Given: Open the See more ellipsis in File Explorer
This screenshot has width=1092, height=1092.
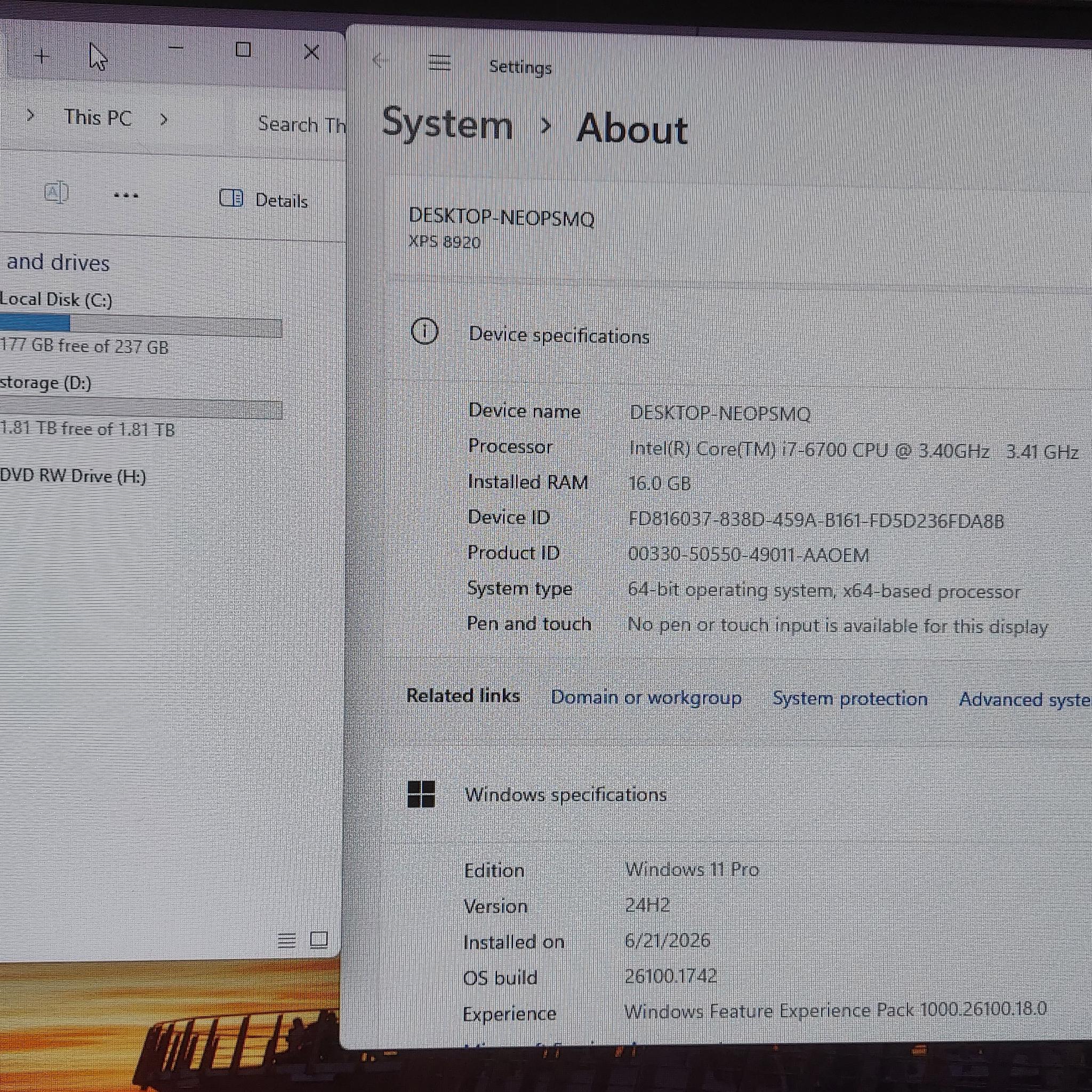Looking at the screenshot, I should (125, 196).
